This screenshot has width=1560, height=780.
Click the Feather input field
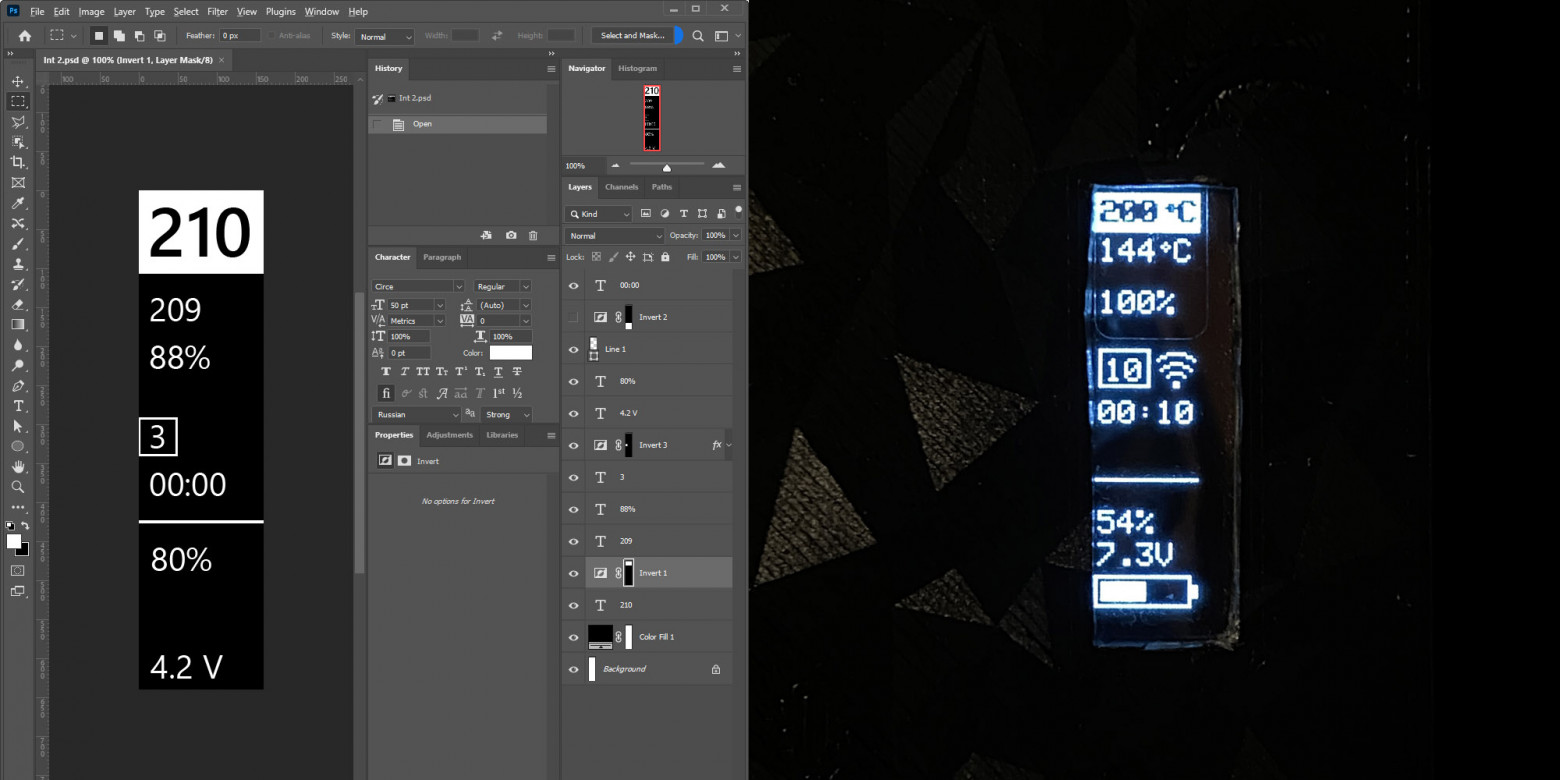(x=240, y=36)
